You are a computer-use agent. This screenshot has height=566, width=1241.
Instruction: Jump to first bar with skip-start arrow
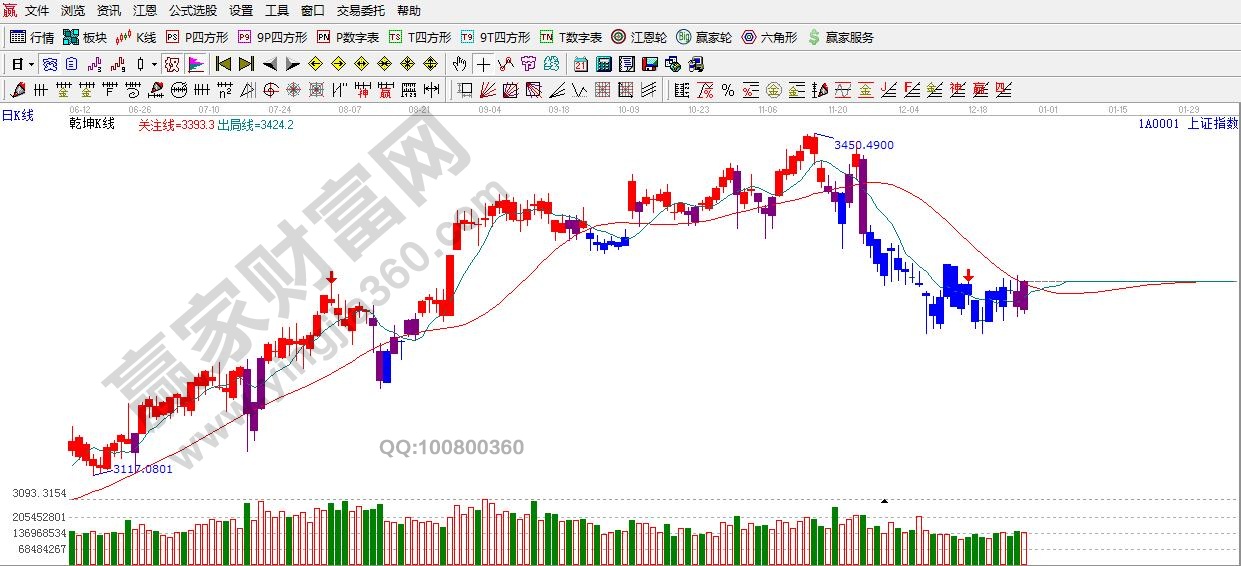223,64
